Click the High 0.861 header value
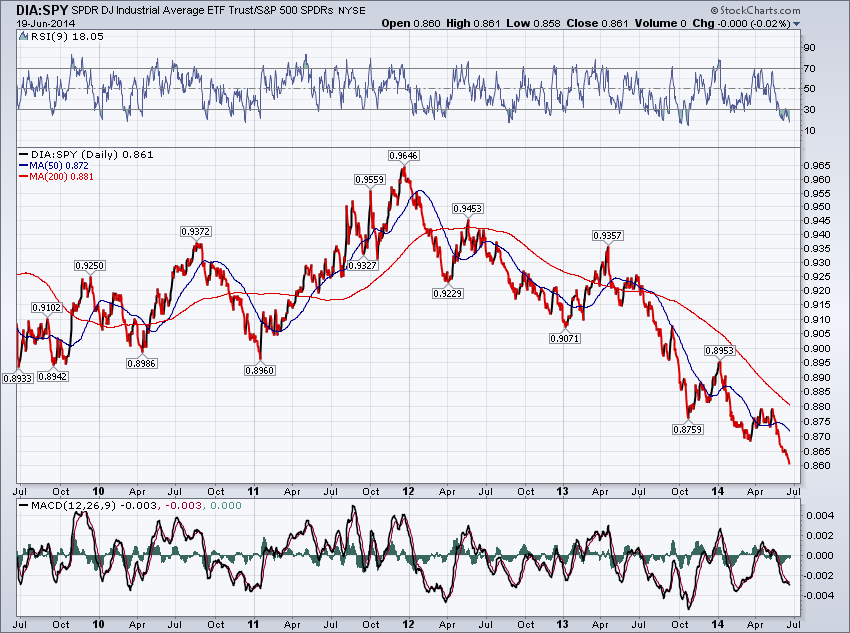 473,23
